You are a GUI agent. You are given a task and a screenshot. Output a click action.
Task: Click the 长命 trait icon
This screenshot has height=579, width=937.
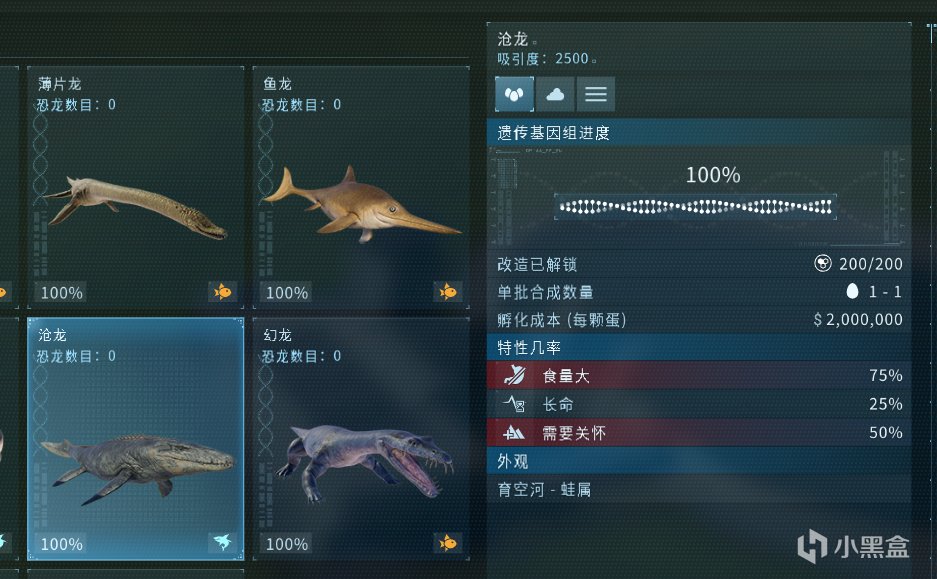pos(514,404)
